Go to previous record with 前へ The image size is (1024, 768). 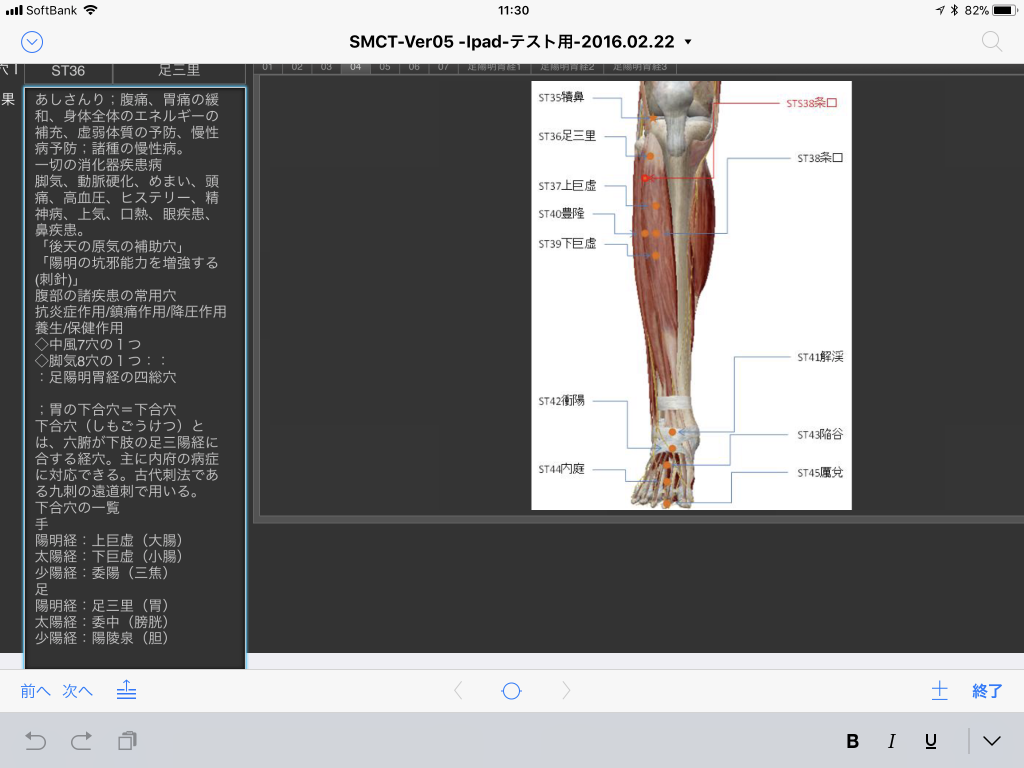click(36, 690)
